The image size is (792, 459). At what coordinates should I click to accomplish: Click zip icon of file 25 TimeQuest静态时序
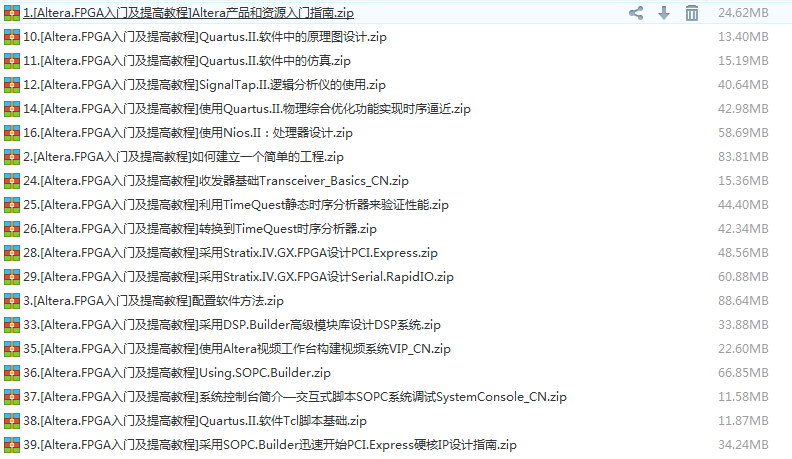click(12, 205)
